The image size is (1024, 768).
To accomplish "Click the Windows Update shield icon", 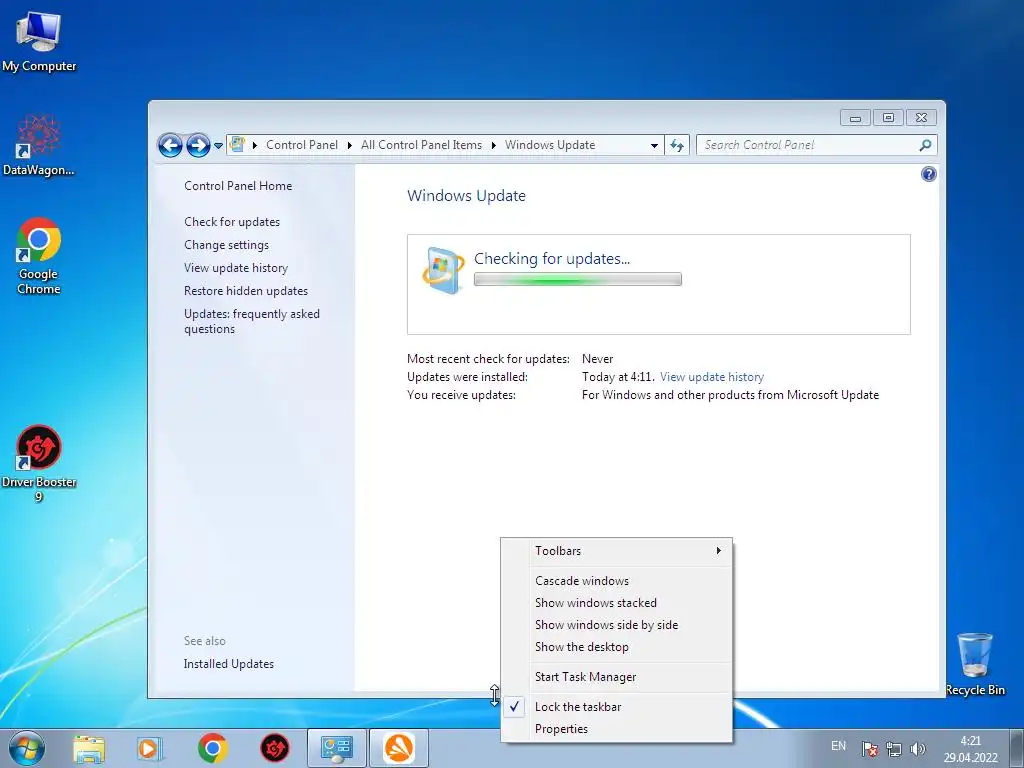I will pos(443,270).
